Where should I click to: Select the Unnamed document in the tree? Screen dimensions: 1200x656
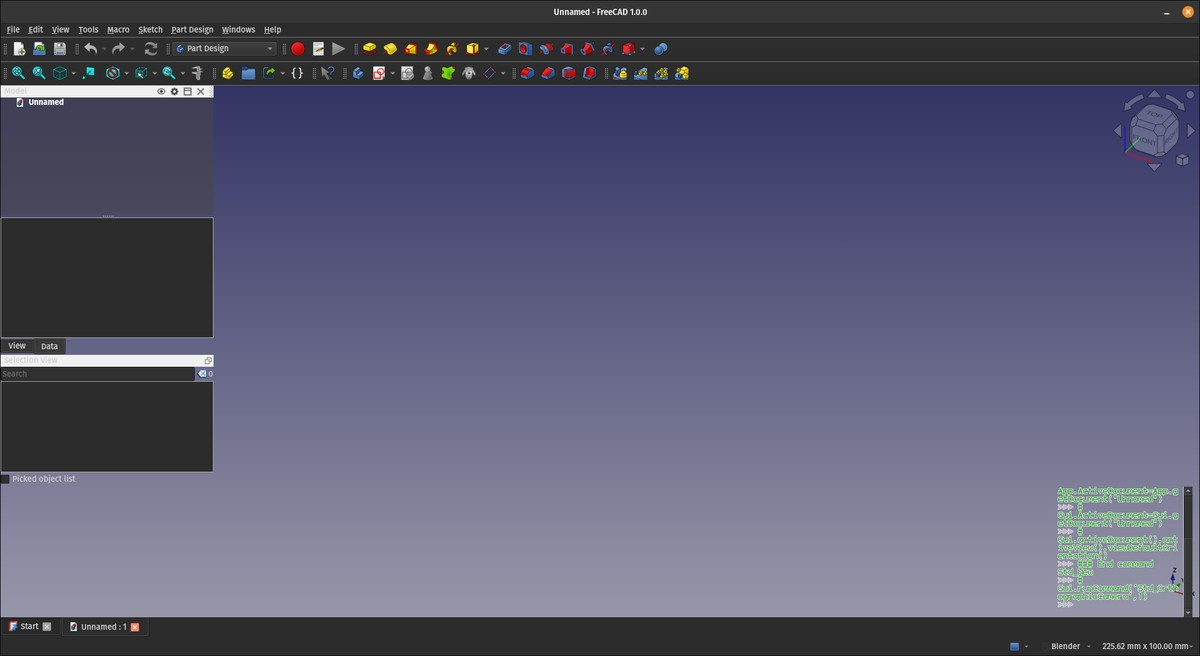(x=45, y=102)
